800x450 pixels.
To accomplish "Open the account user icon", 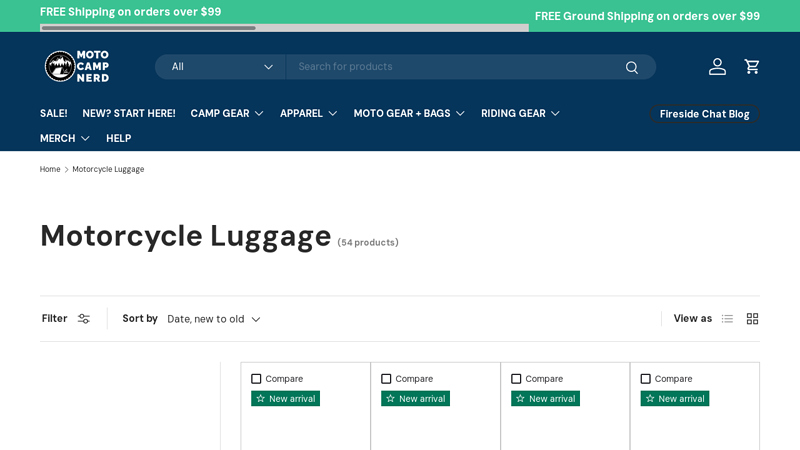I will click(717, 67).
